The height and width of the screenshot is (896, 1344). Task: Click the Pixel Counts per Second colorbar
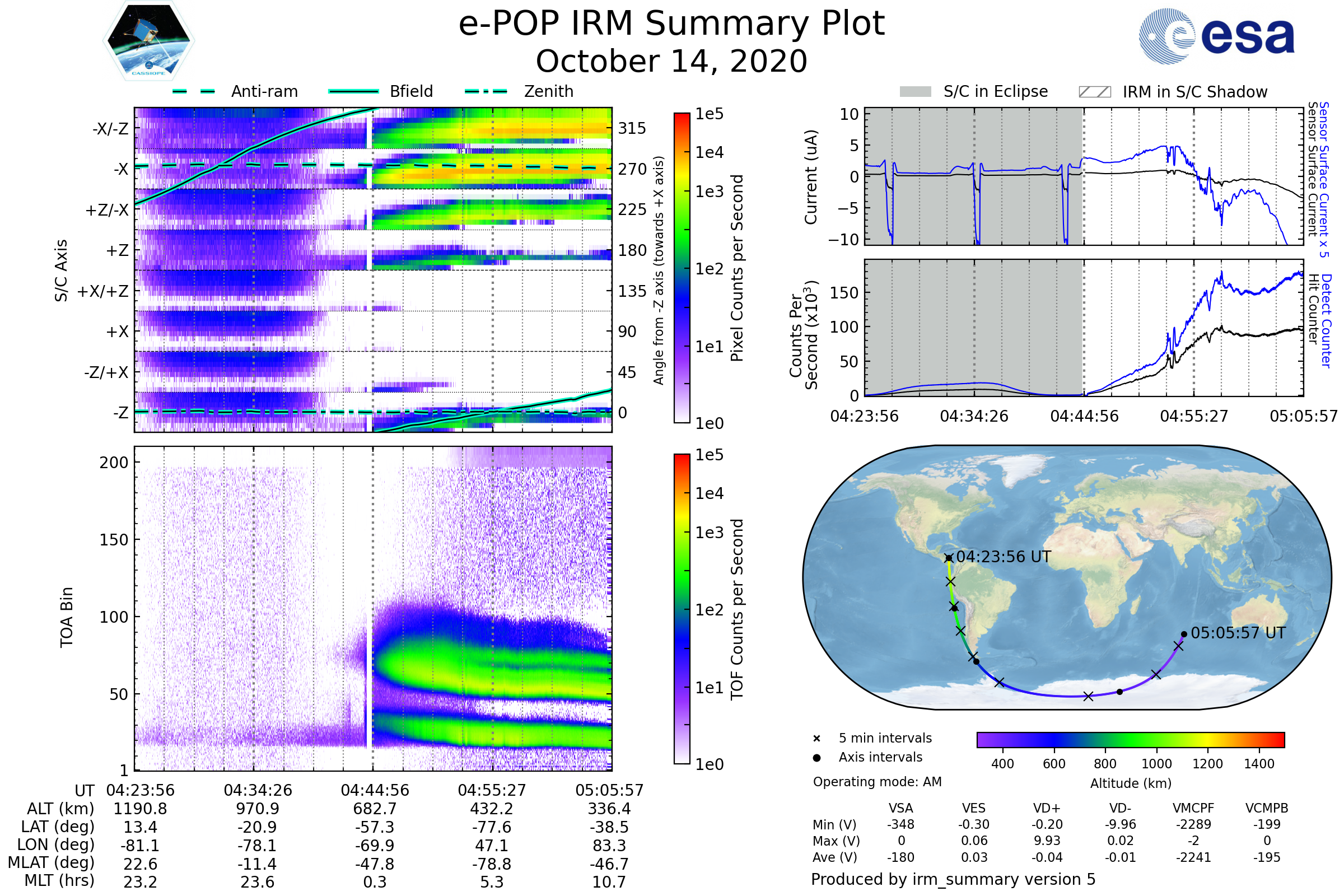coord(682,268)
